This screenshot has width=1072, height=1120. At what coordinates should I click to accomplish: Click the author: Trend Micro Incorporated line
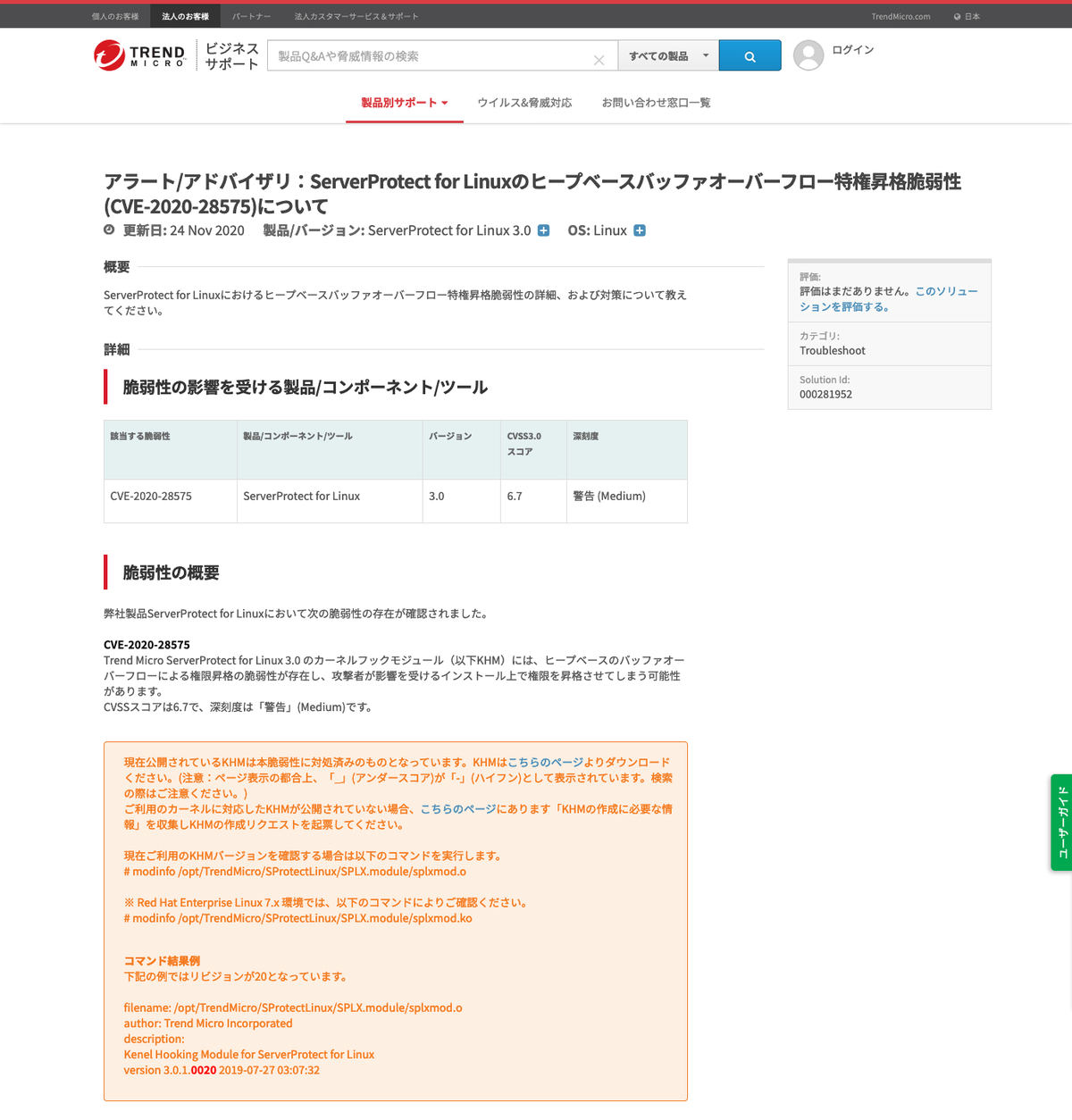[208, 1024]
